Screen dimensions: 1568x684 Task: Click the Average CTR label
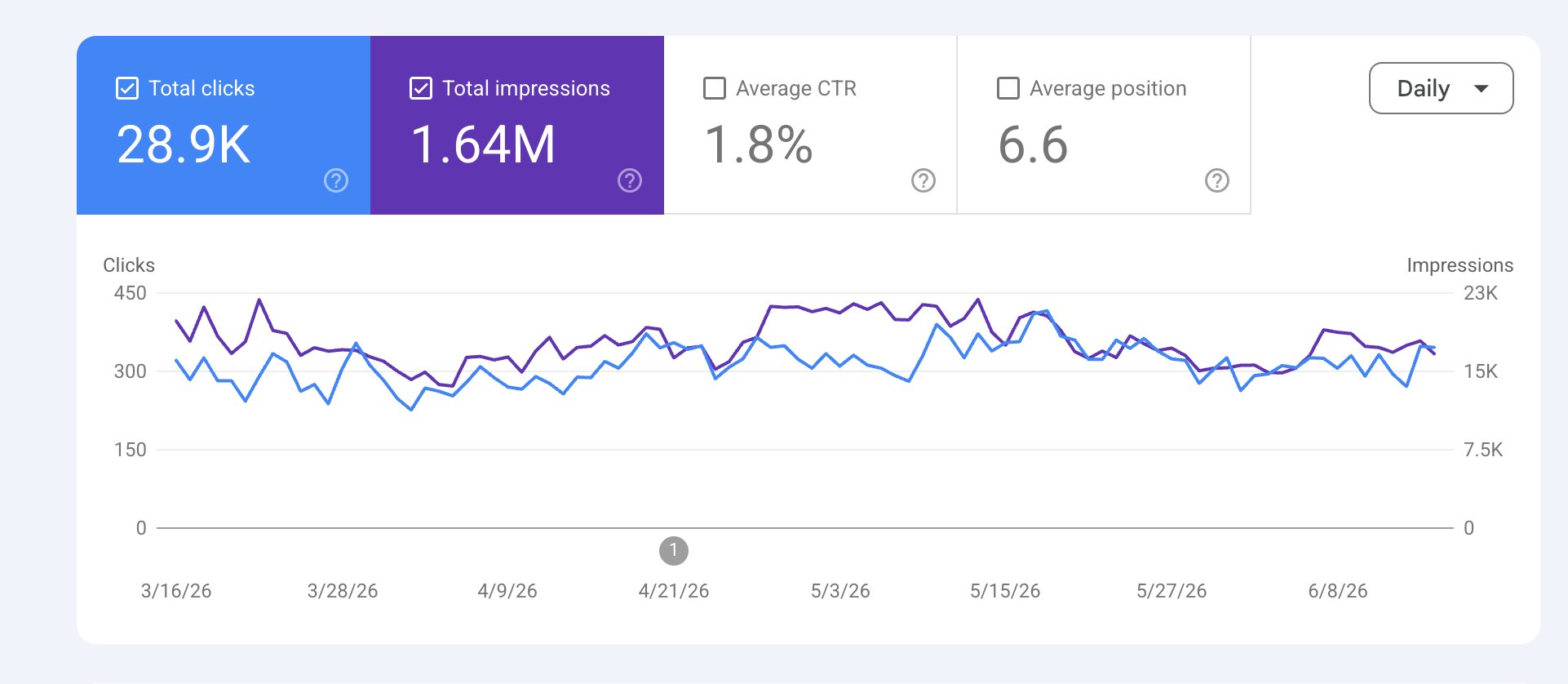coord(796,88)
